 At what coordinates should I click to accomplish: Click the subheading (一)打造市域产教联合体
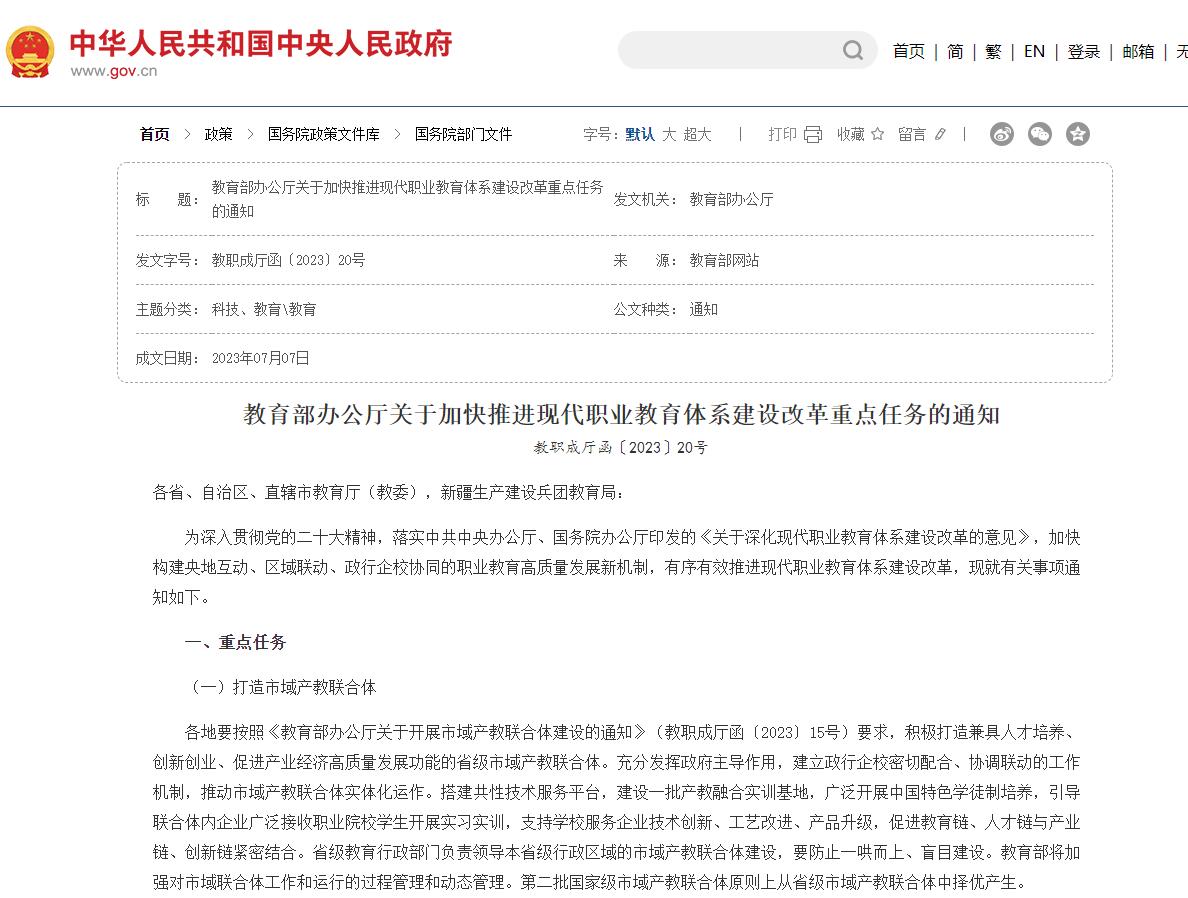282,687
